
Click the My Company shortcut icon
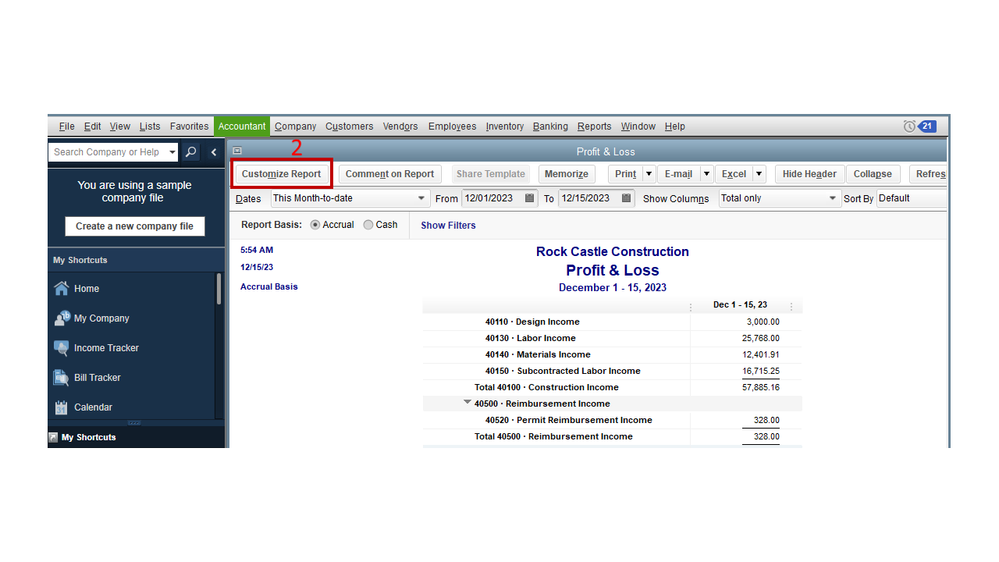tap(61, 318)
